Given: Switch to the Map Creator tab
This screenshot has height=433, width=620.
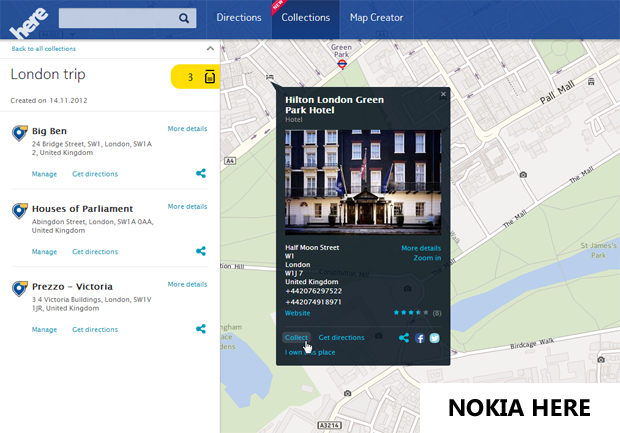Looking at the screenshot, I should click(x=376, y=18).
